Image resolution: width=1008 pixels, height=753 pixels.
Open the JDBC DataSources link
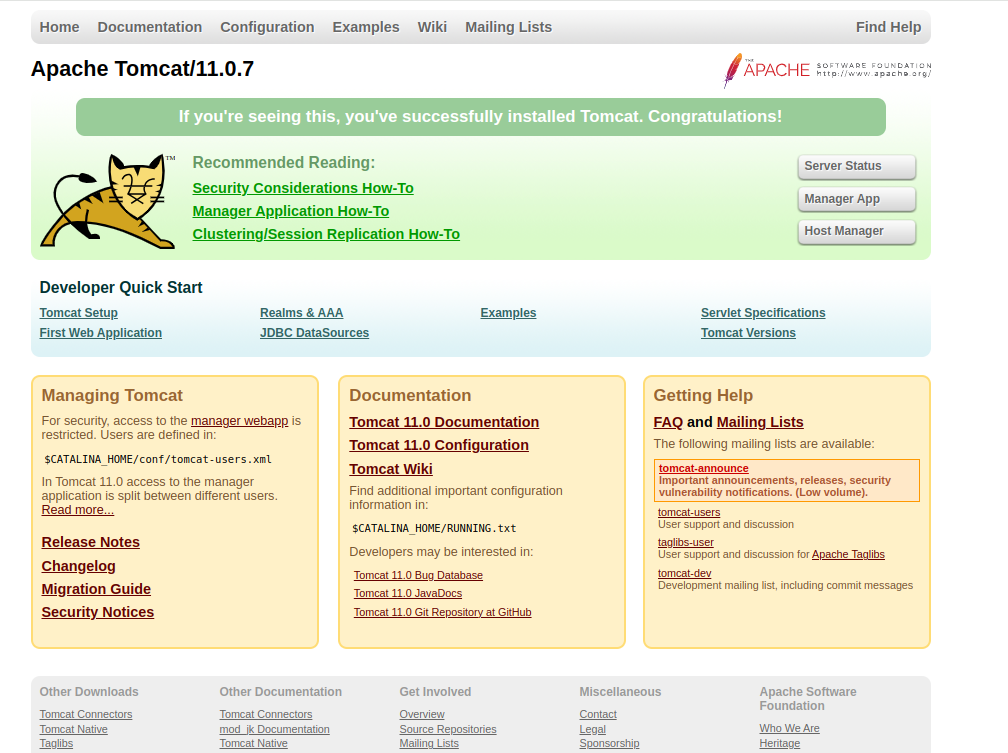pyautogui.click(x=314, y=333)
